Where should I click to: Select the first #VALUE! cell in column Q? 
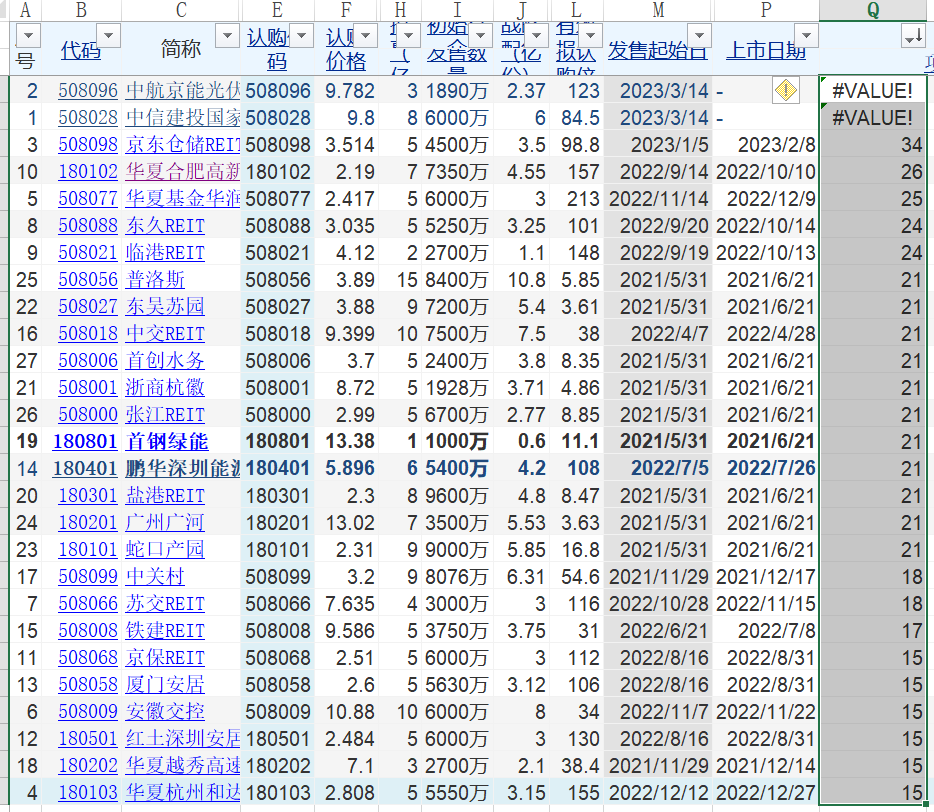[872, 91]
